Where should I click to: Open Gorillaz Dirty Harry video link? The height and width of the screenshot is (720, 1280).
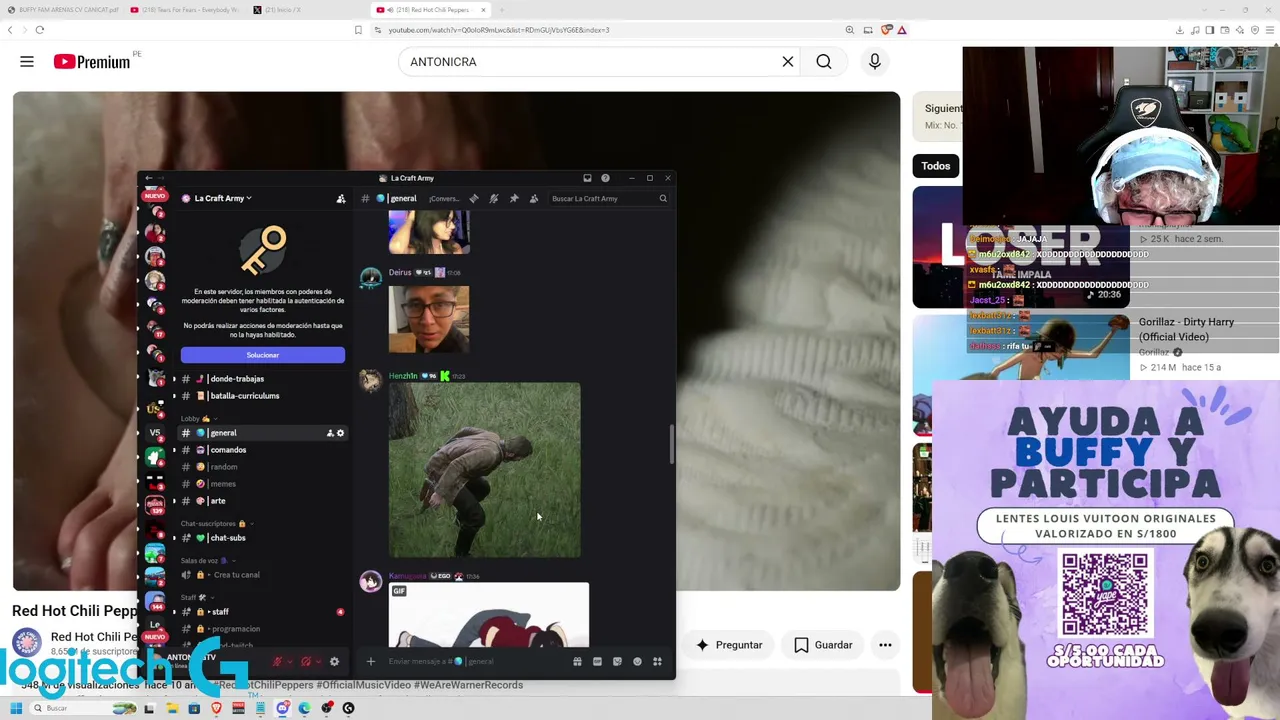pyautogui.click(x=1186, y=329)
